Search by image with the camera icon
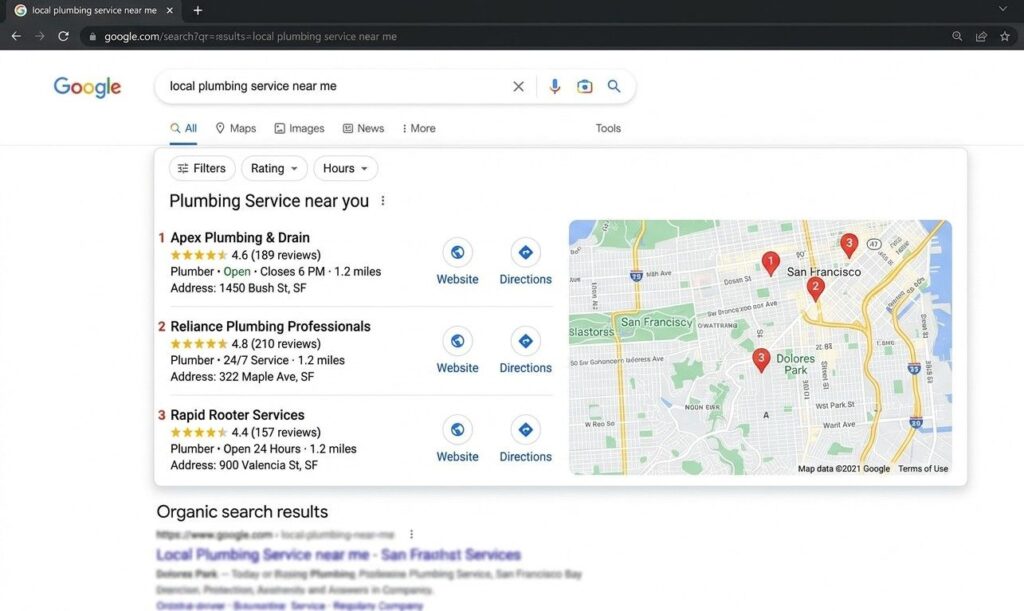Viewport: 1024px width, 611px height. tap(584, 86)
